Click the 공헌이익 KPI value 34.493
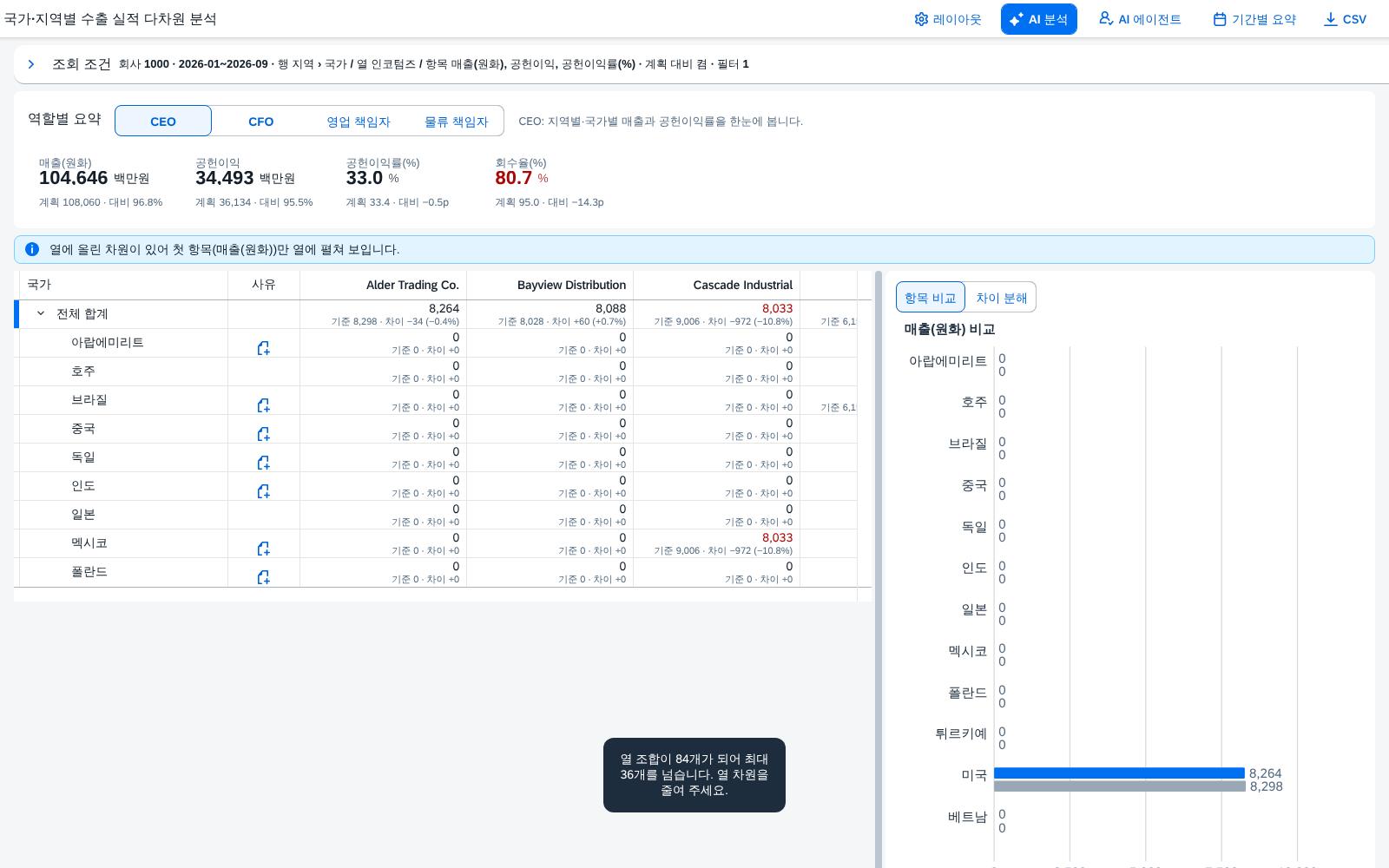 pos(225,178)
